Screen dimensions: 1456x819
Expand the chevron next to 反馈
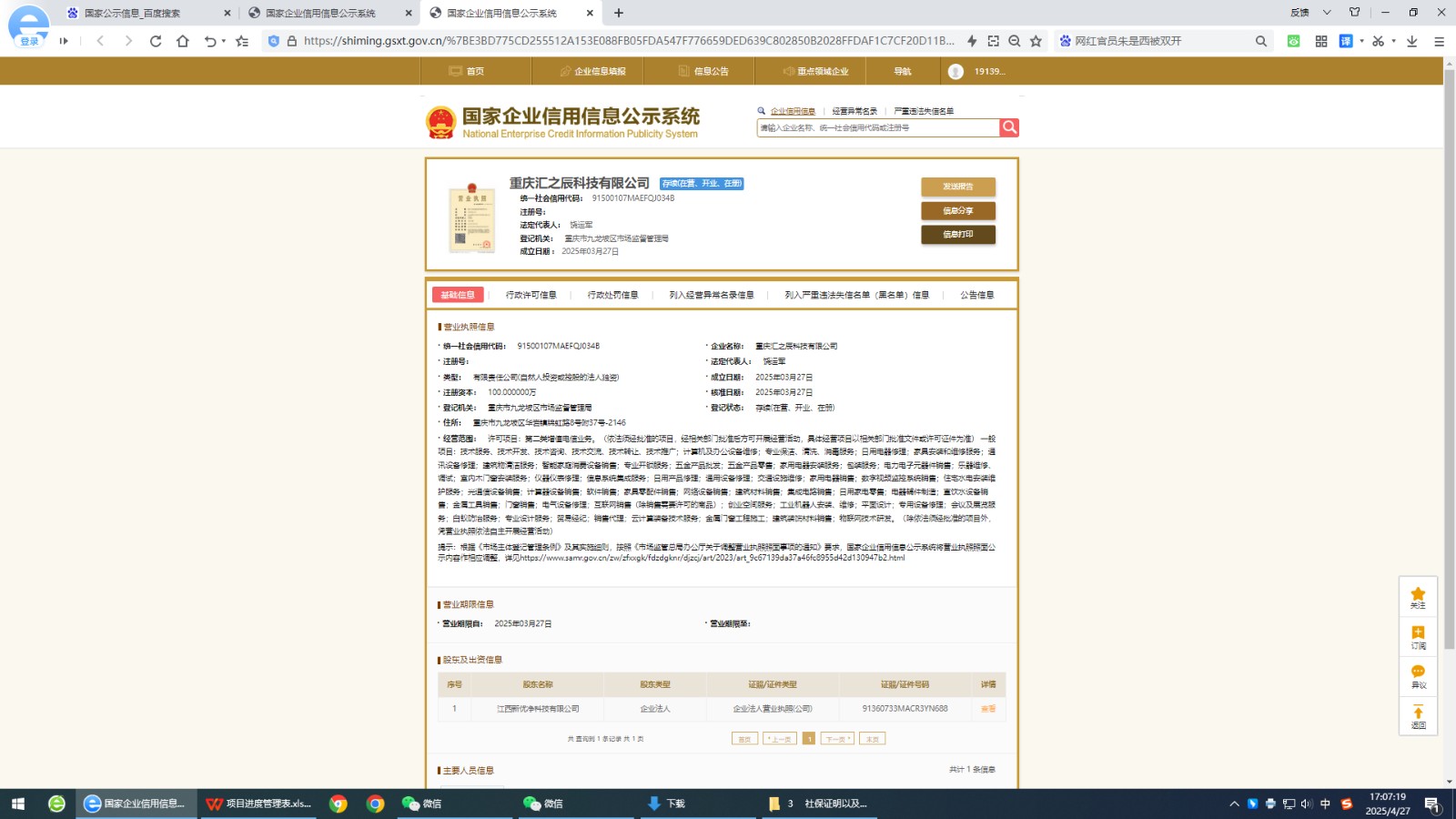pyautogui.click(x=1327, y=12)
